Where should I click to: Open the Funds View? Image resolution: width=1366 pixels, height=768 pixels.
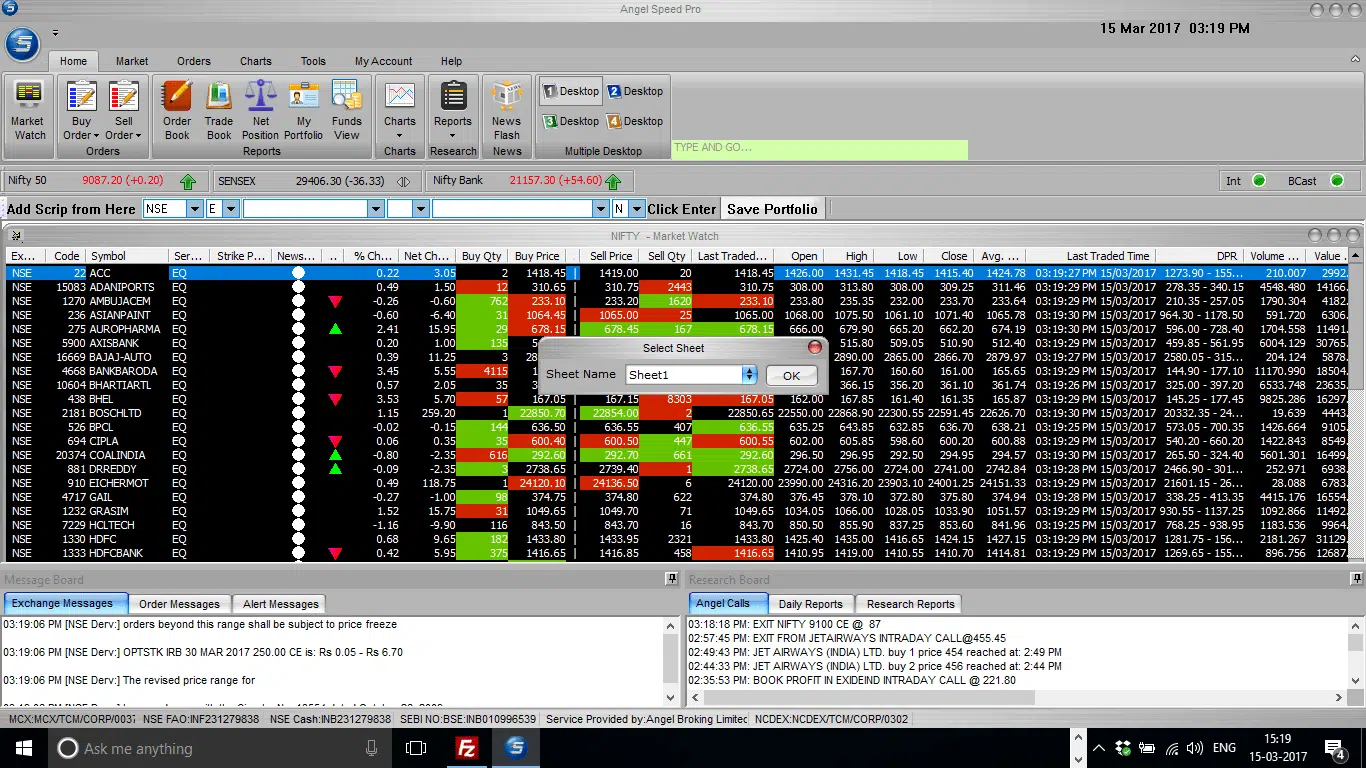tap(347, 110)
